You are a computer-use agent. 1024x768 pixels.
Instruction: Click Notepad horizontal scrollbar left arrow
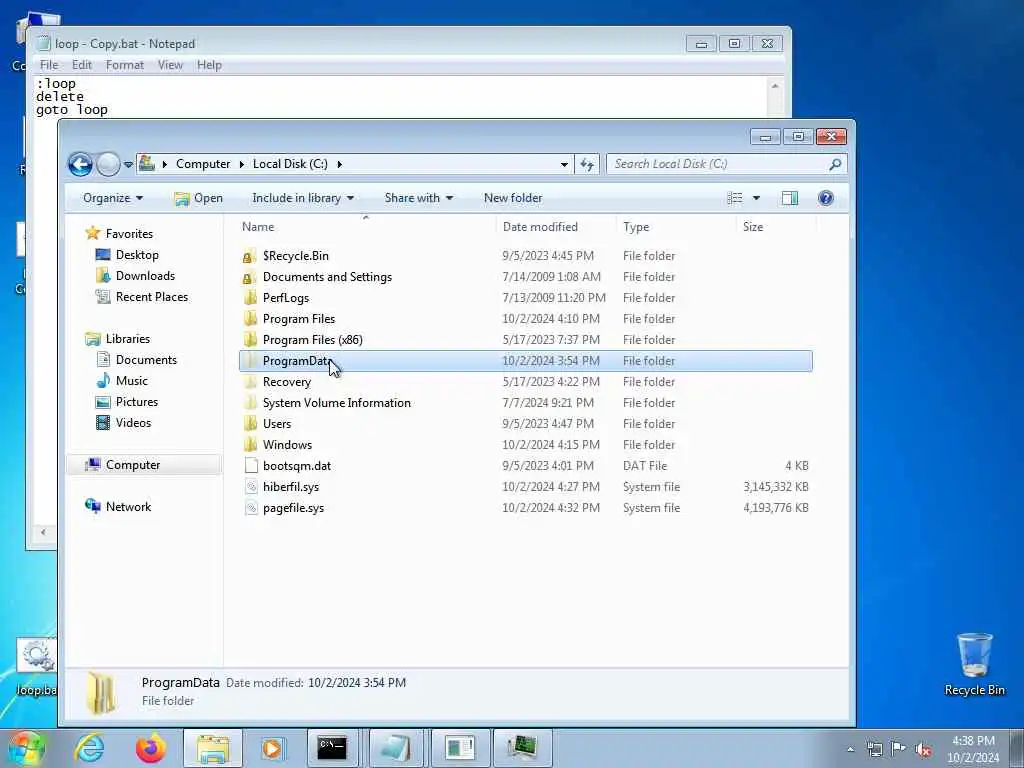43,532
